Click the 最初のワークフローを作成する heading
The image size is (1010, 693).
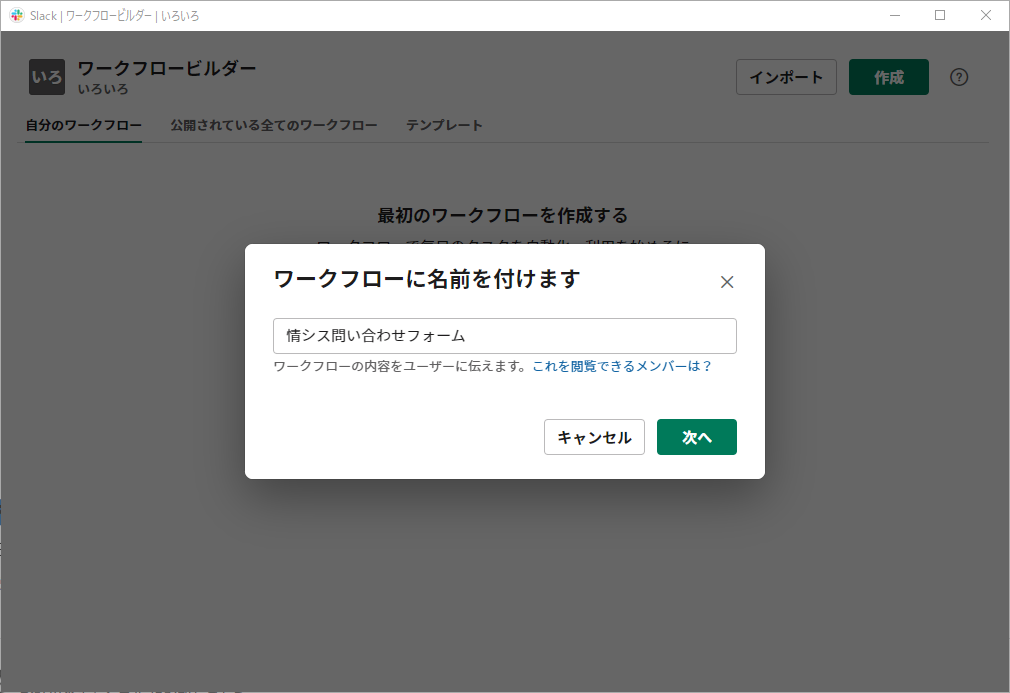pyautogui.click(x=504, y=215)
